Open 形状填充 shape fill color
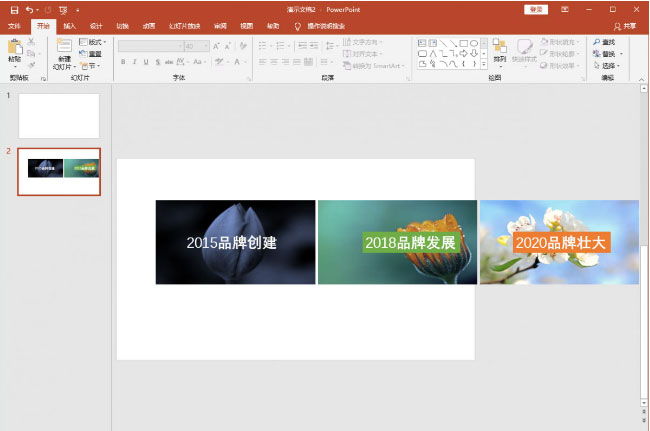 point(559,42)
